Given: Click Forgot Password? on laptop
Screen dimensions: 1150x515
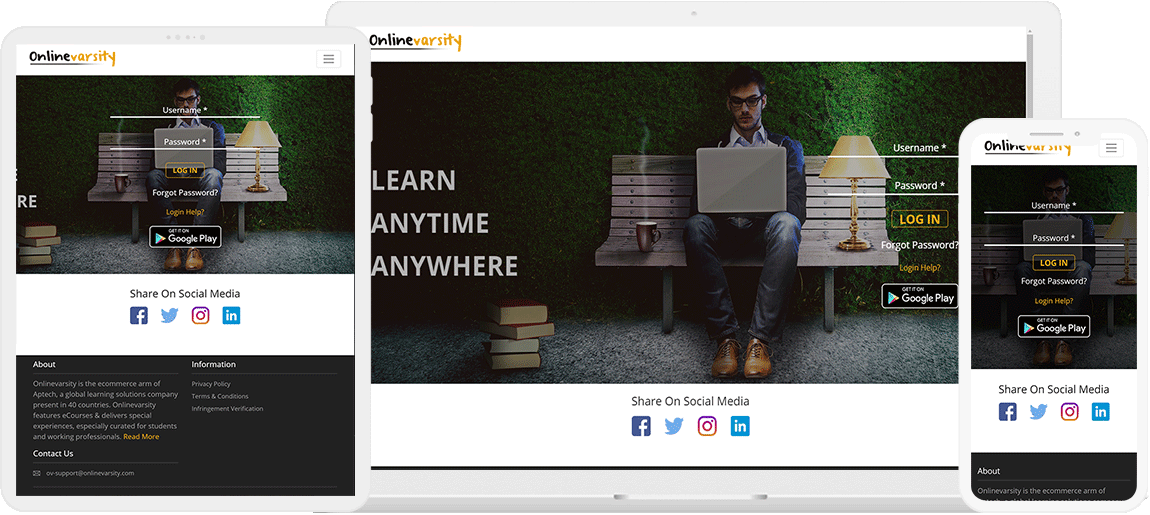Looking at the screenshot, I should tap(920, 245).
